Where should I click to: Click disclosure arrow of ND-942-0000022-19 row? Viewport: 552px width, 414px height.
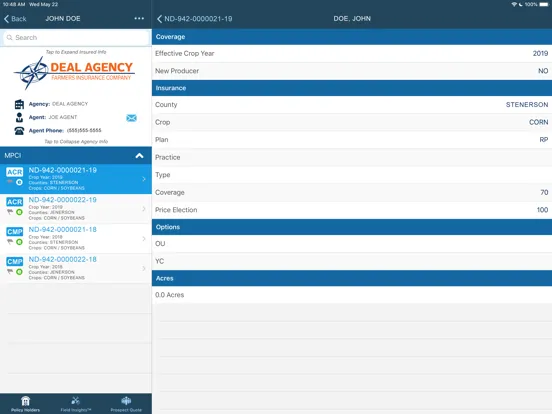144,209
